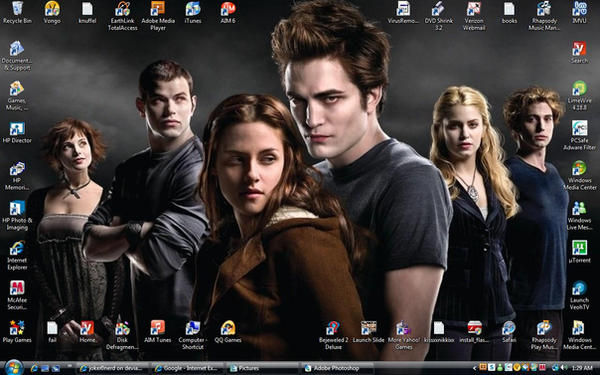Open Launch VeohTV shortcut
The width and height of the screenshot is (600, 375).
click(579, 295)
